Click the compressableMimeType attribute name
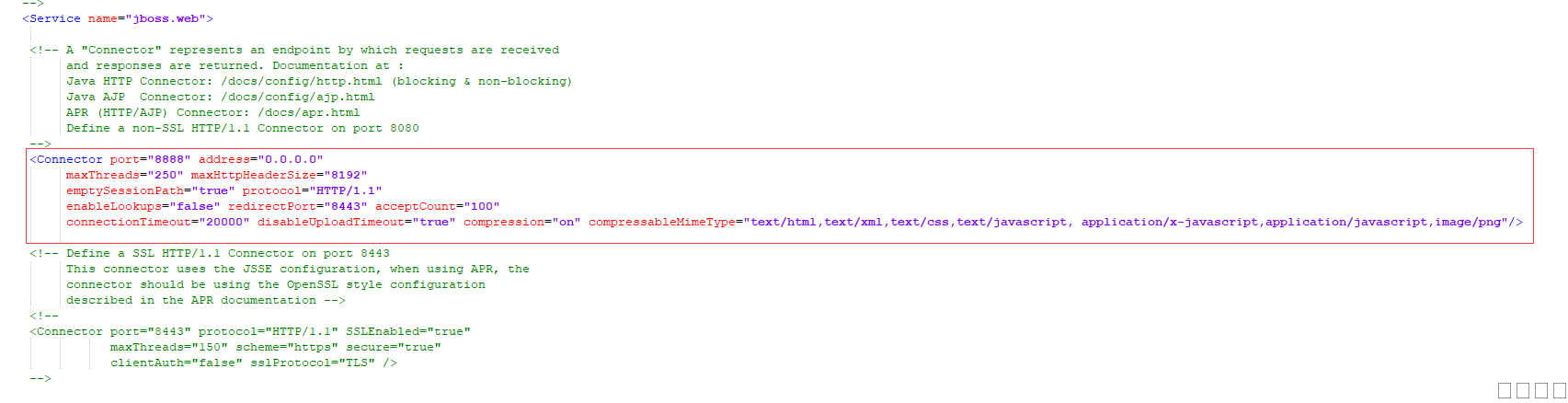1568x403 pixels. tap(662, 222)
